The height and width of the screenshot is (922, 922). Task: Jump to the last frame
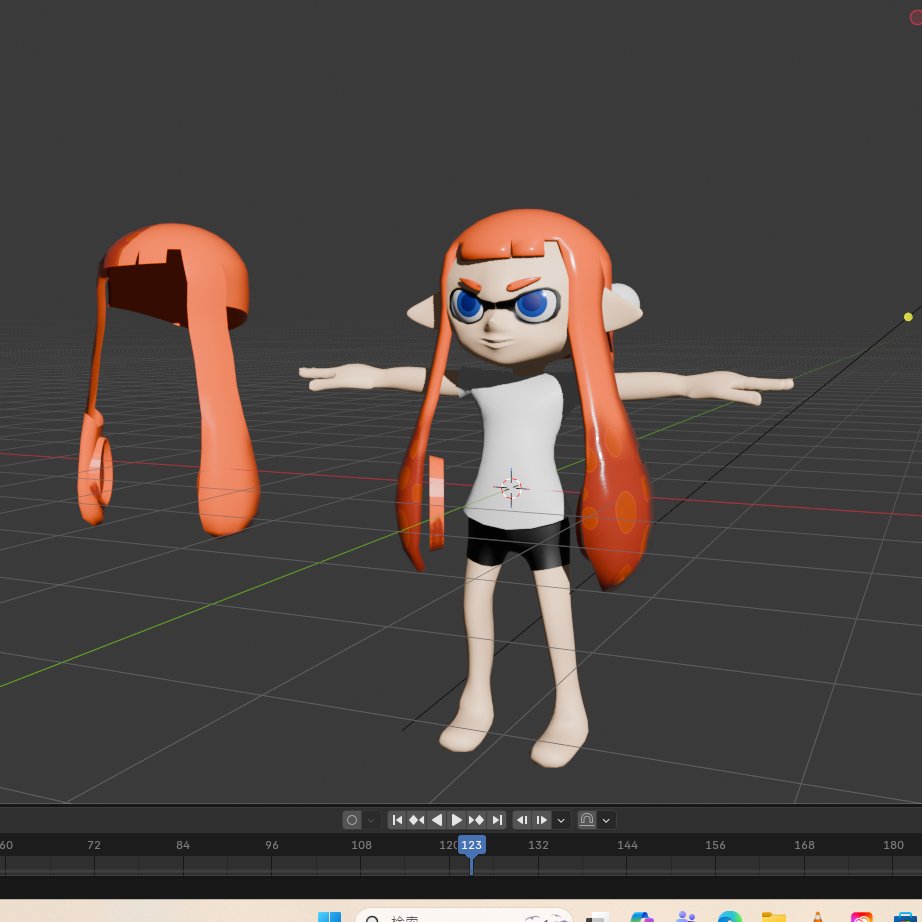(x=497, y=820)
